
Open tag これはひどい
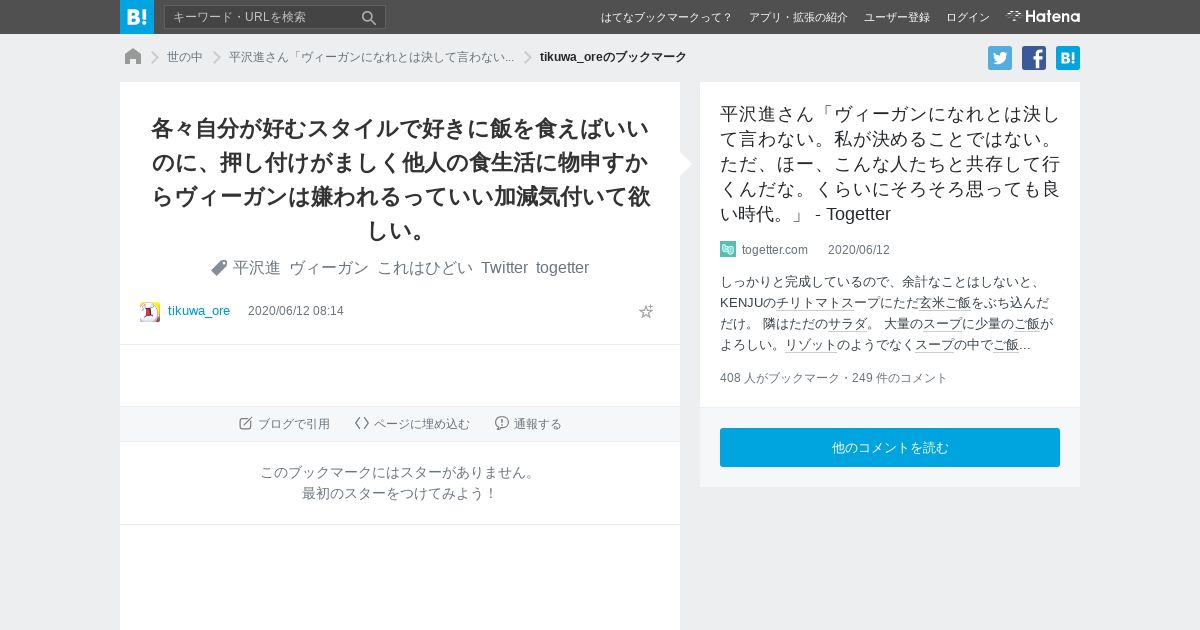point(425,267)
